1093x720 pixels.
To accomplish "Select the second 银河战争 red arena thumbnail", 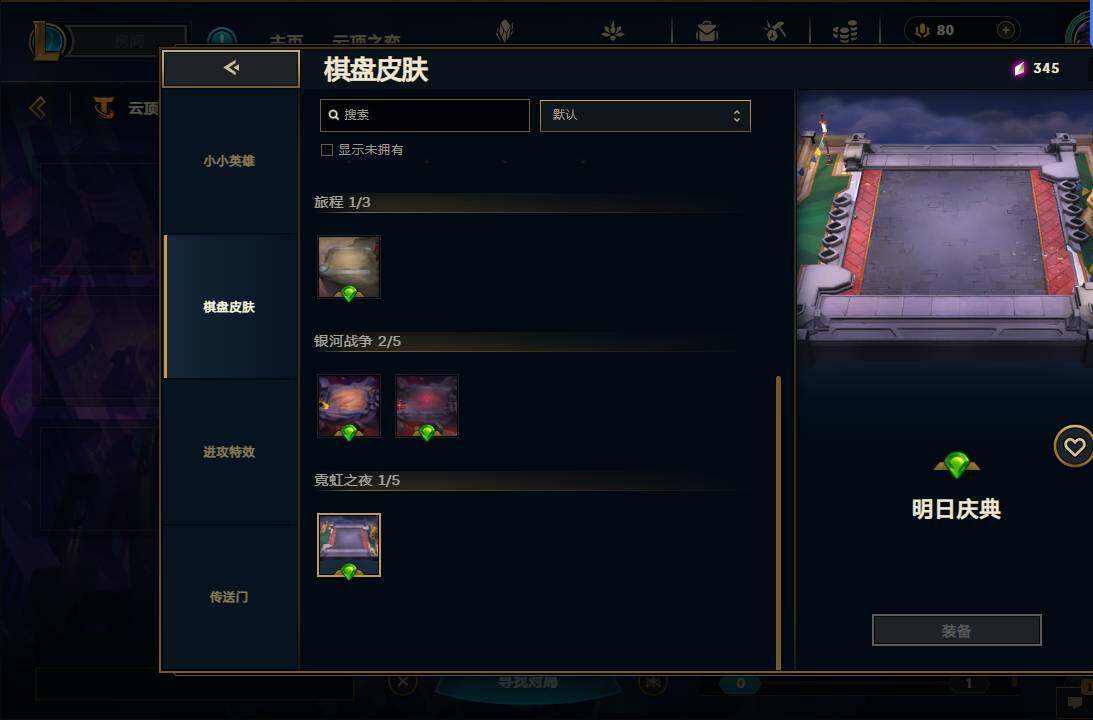I will [427, 406].
